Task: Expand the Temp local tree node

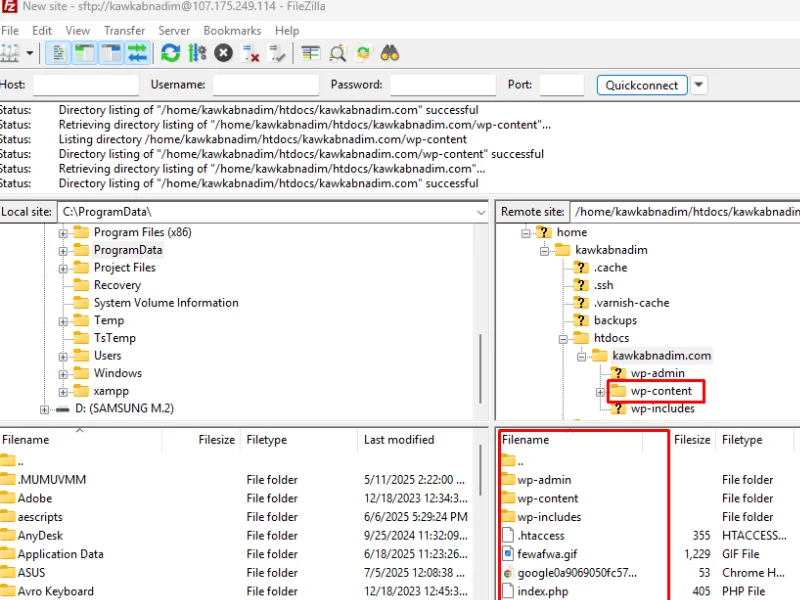Action: point(63,321)
